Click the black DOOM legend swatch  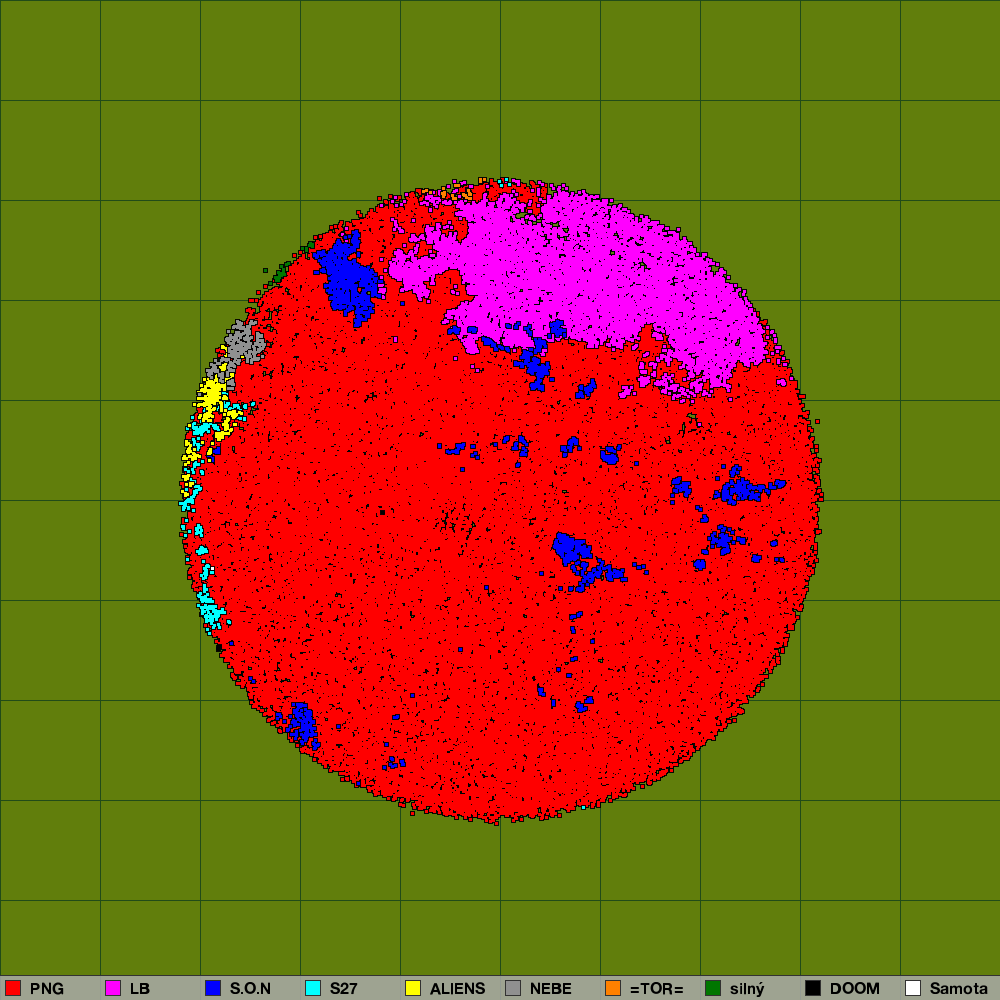[x=813, y=988]
